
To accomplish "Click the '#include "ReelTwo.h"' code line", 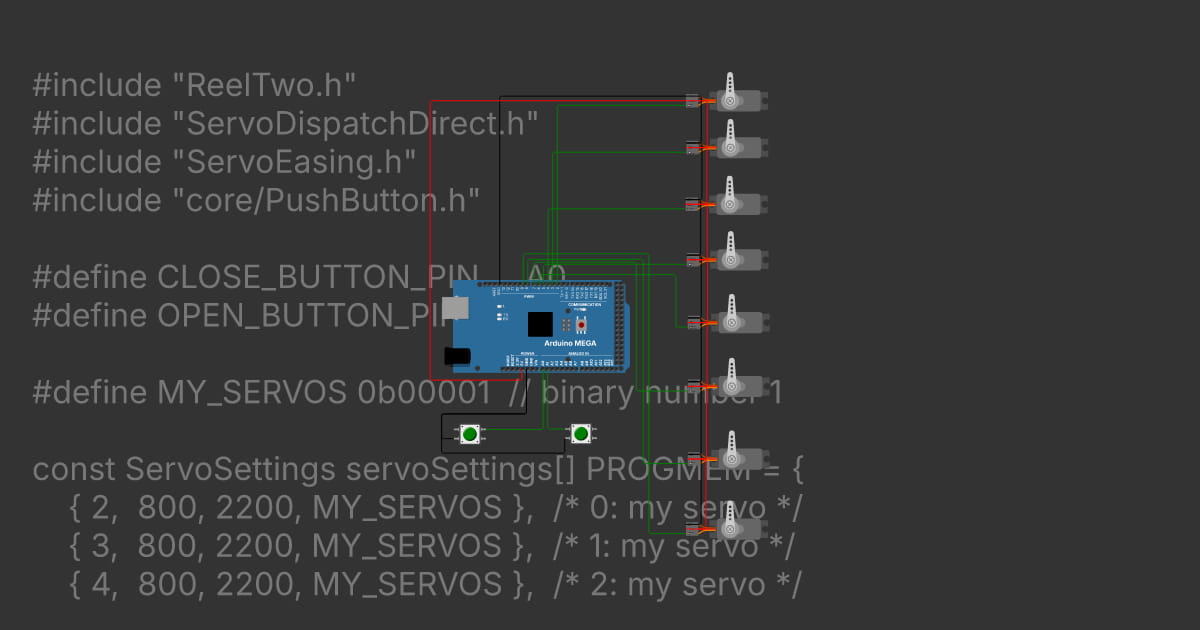I will click(x=195, y=85).
